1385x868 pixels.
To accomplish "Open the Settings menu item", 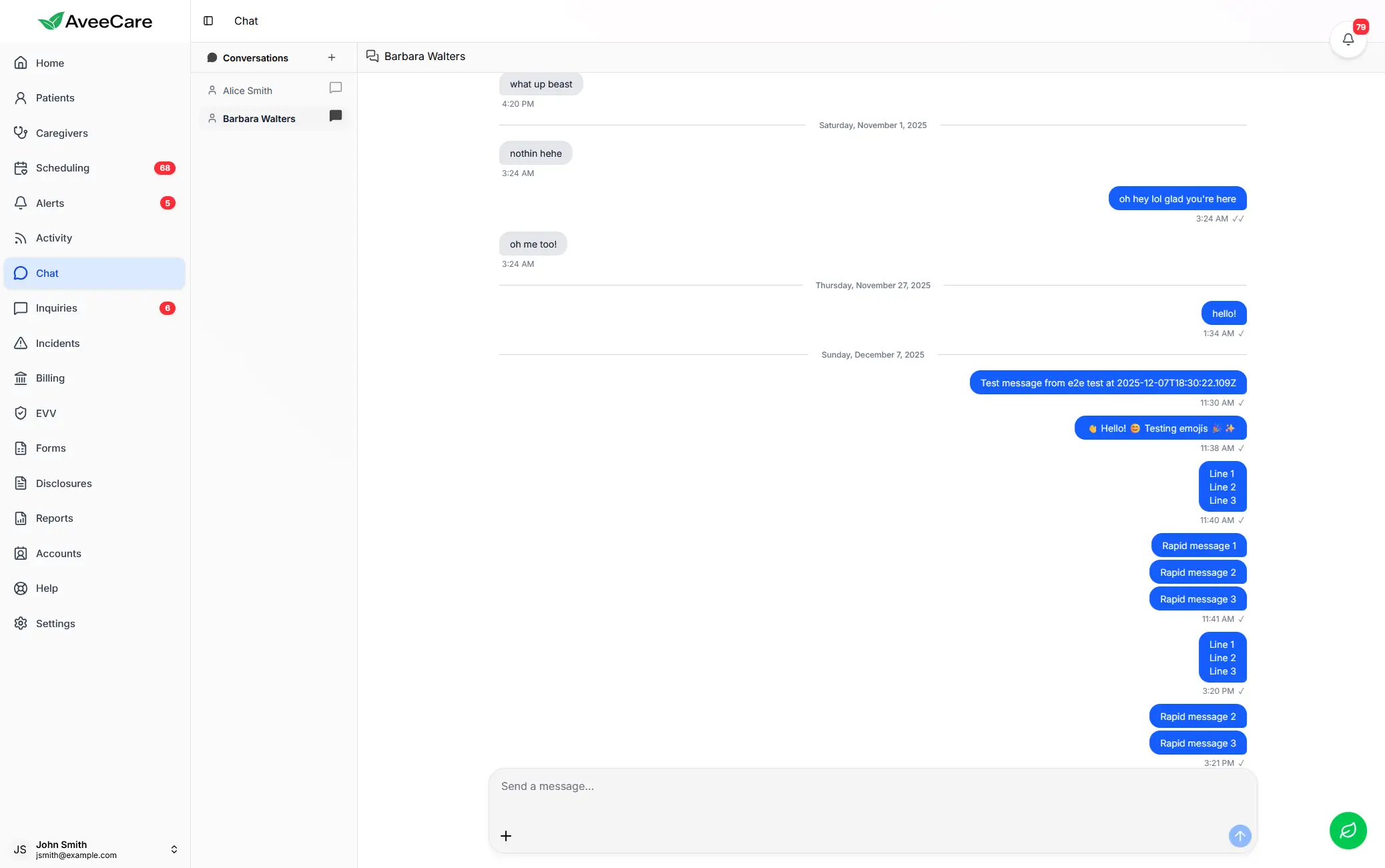I will [56, 623].
